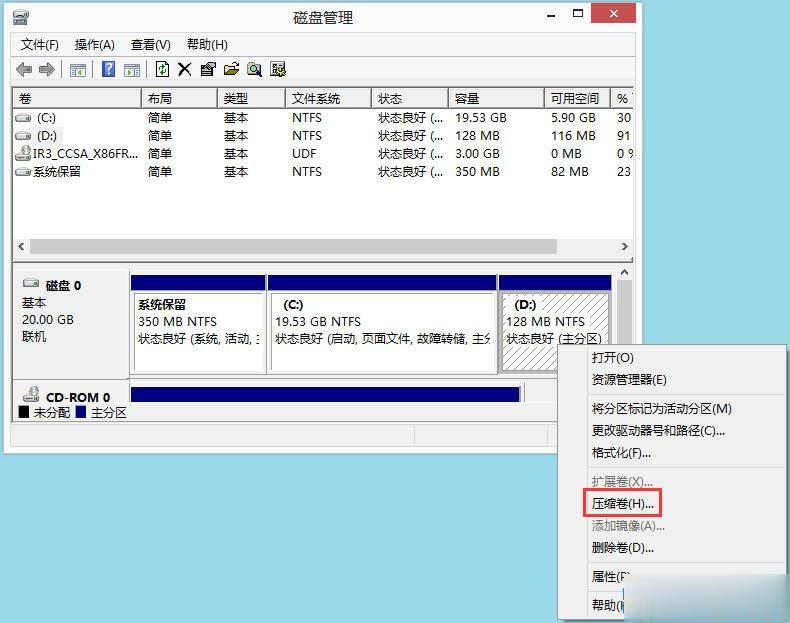Click the UDF file system cell
Viewport: 790px width, 623px height.
pyautogui.click(x=304, y=154)
